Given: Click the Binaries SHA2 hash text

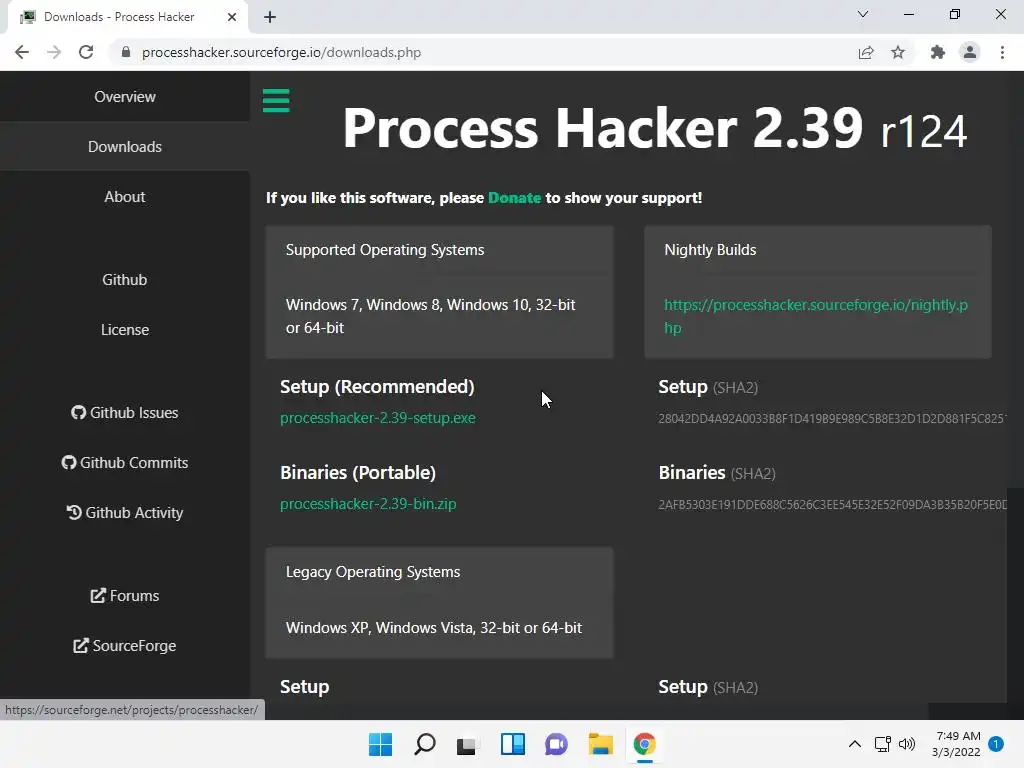Looking at the screenshot, I should 833,505.
